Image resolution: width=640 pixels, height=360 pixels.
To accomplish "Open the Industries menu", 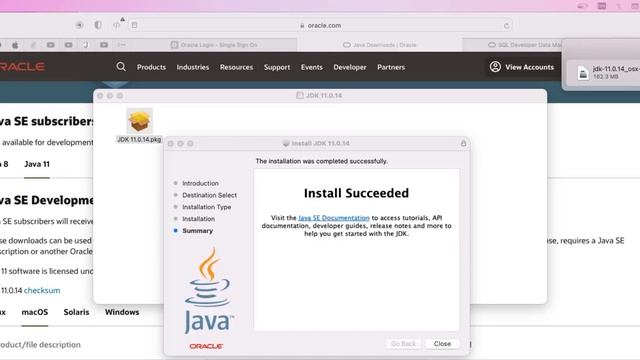I will [193, 67].
